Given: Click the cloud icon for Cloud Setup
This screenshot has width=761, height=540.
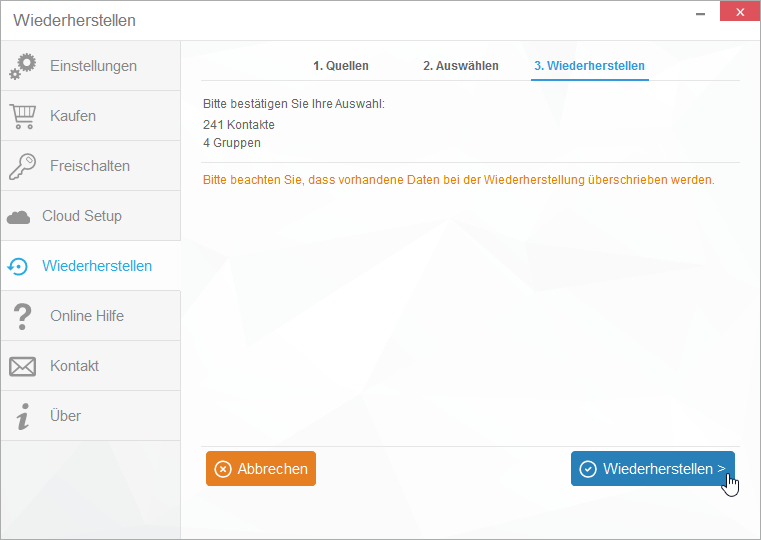Looking at the screenshot, I should coord(18,217).
